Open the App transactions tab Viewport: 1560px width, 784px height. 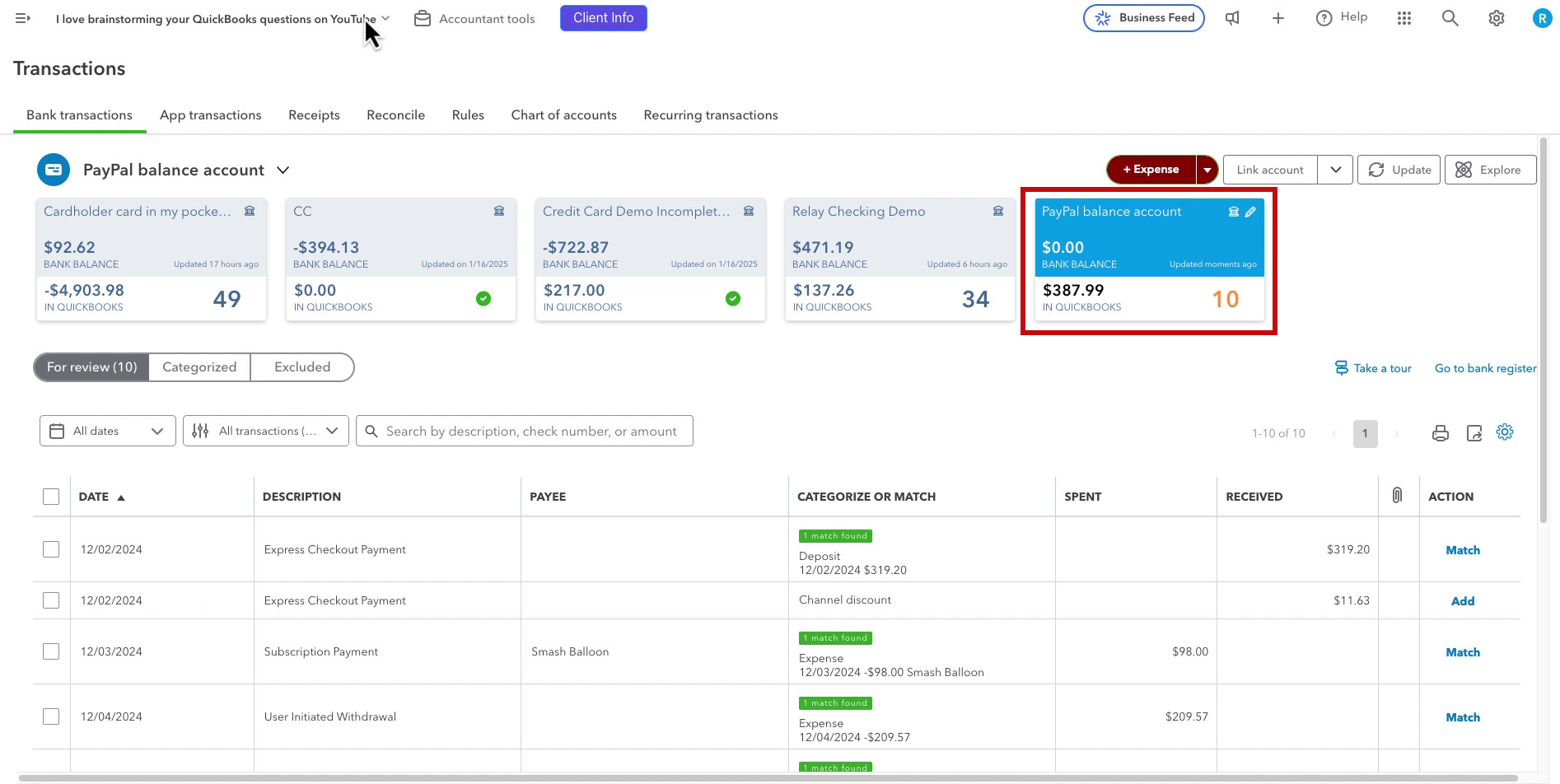coord(211,115)
